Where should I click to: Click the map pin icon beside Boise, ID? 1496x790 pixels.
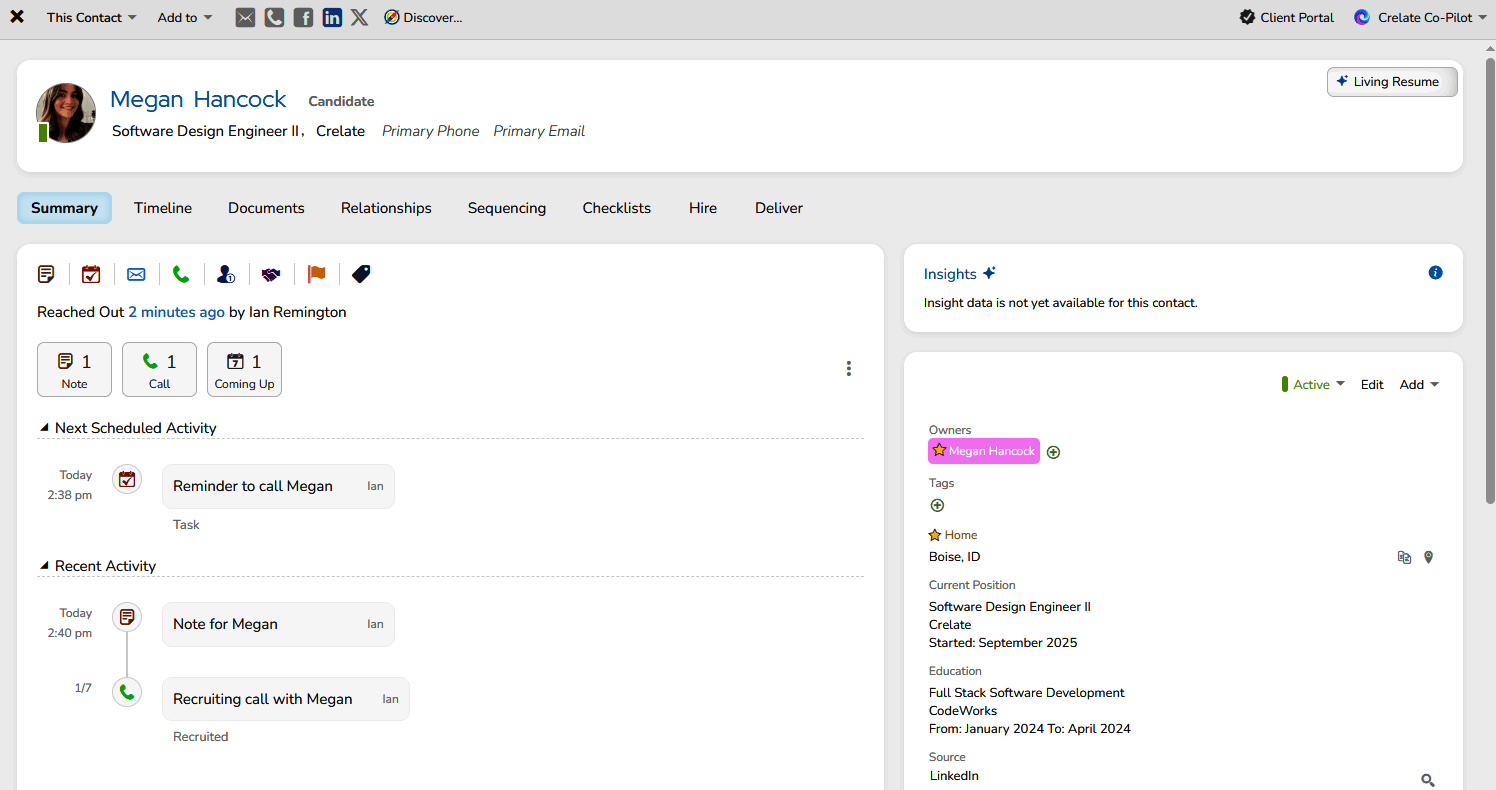coord(1428,557)
